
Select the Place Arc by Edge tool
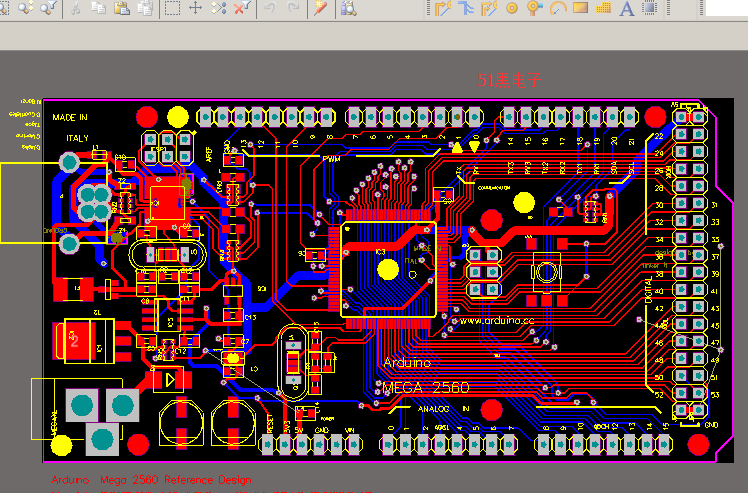[558, 8]
